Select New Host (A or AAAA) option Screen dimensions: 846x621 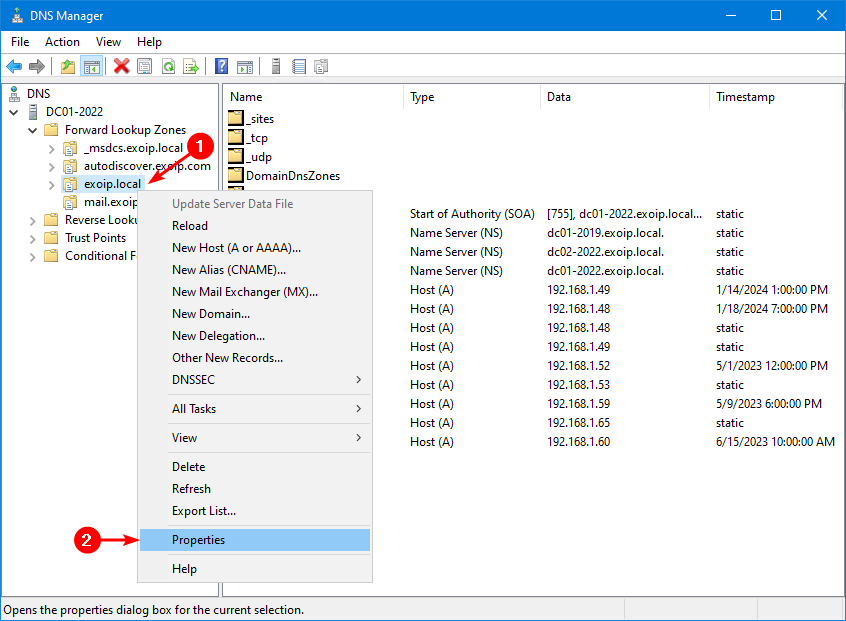(x=236, y=248)
